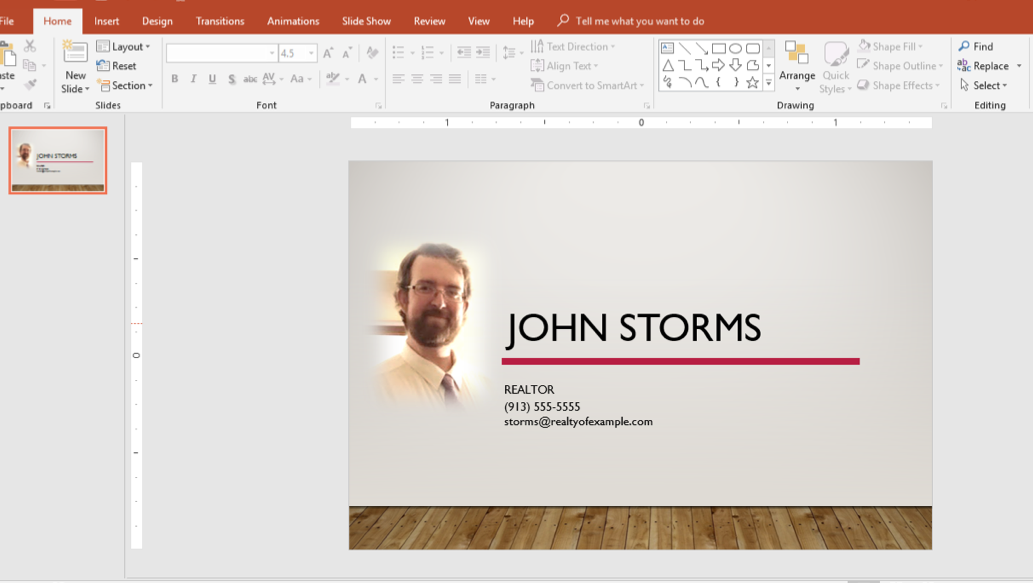Click the New Slide icon
The width and height of the screenshot is (1033, 583).
75,52
